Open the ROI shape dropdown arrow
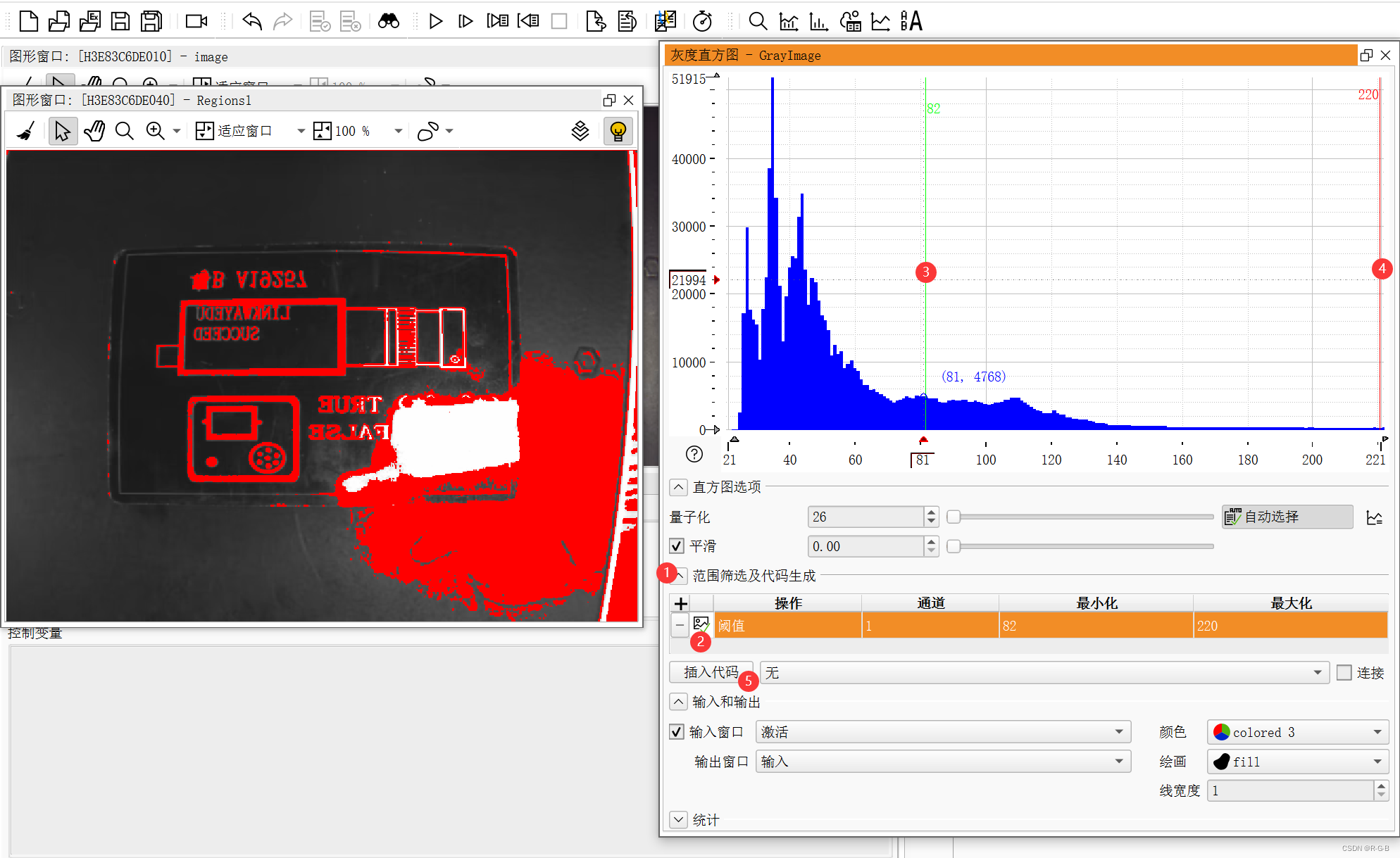This screenshot has width=1400, height=858. [x=449, y=131]
